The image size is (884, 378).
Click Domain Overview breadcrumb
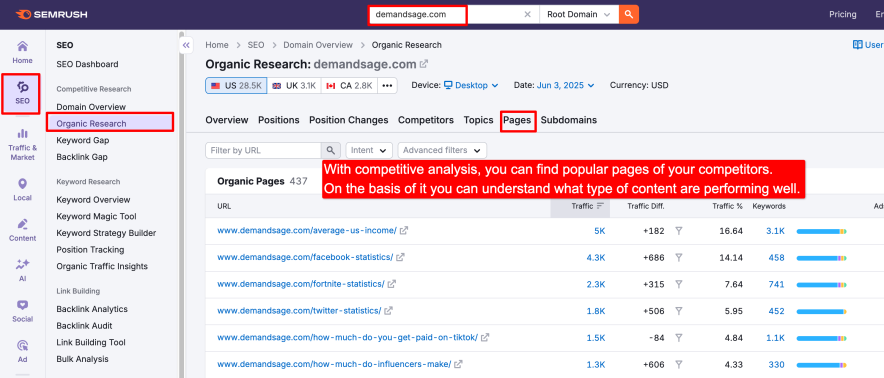click(x=318, y=45)
